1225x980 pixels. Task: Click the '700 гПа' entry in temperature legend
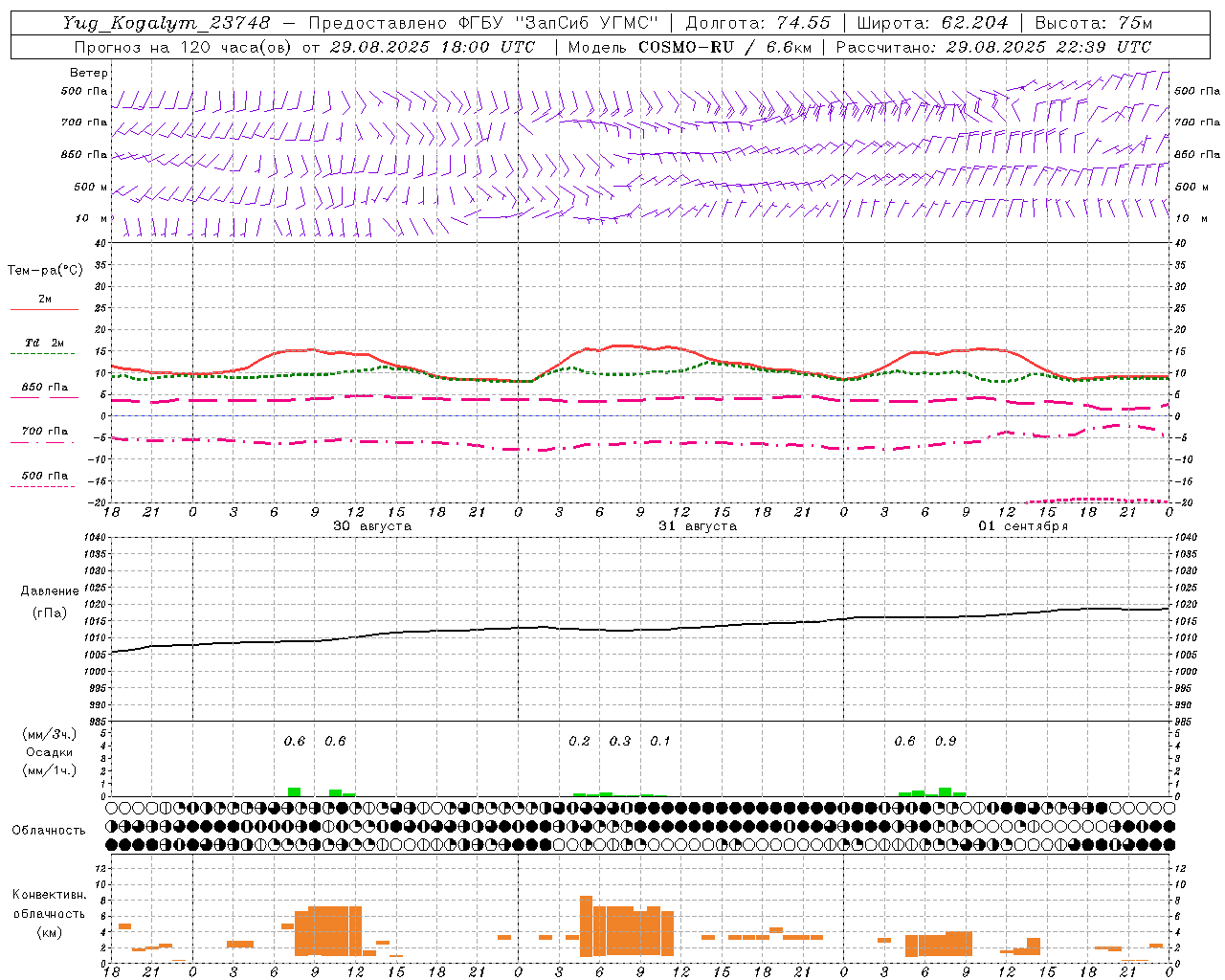45,432
